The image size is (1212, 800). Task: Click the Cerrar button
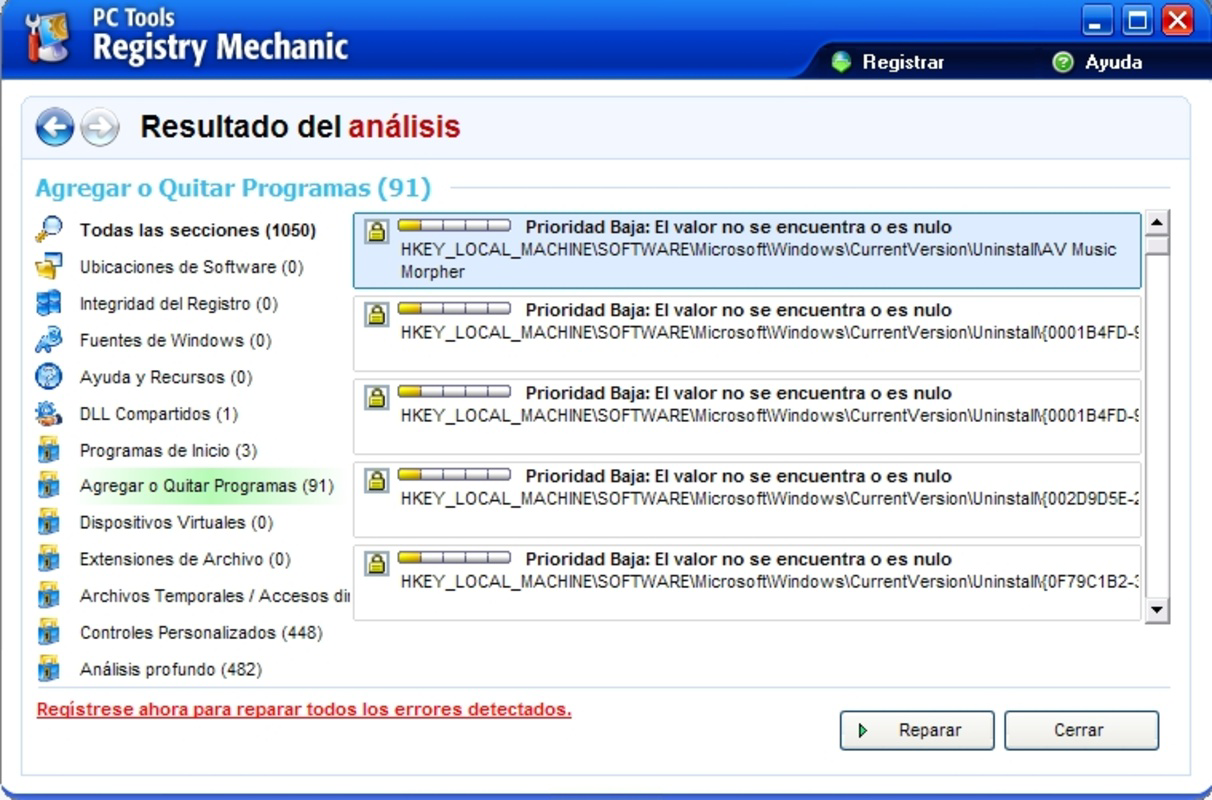pyautogui.click(x=1081, y=730)
